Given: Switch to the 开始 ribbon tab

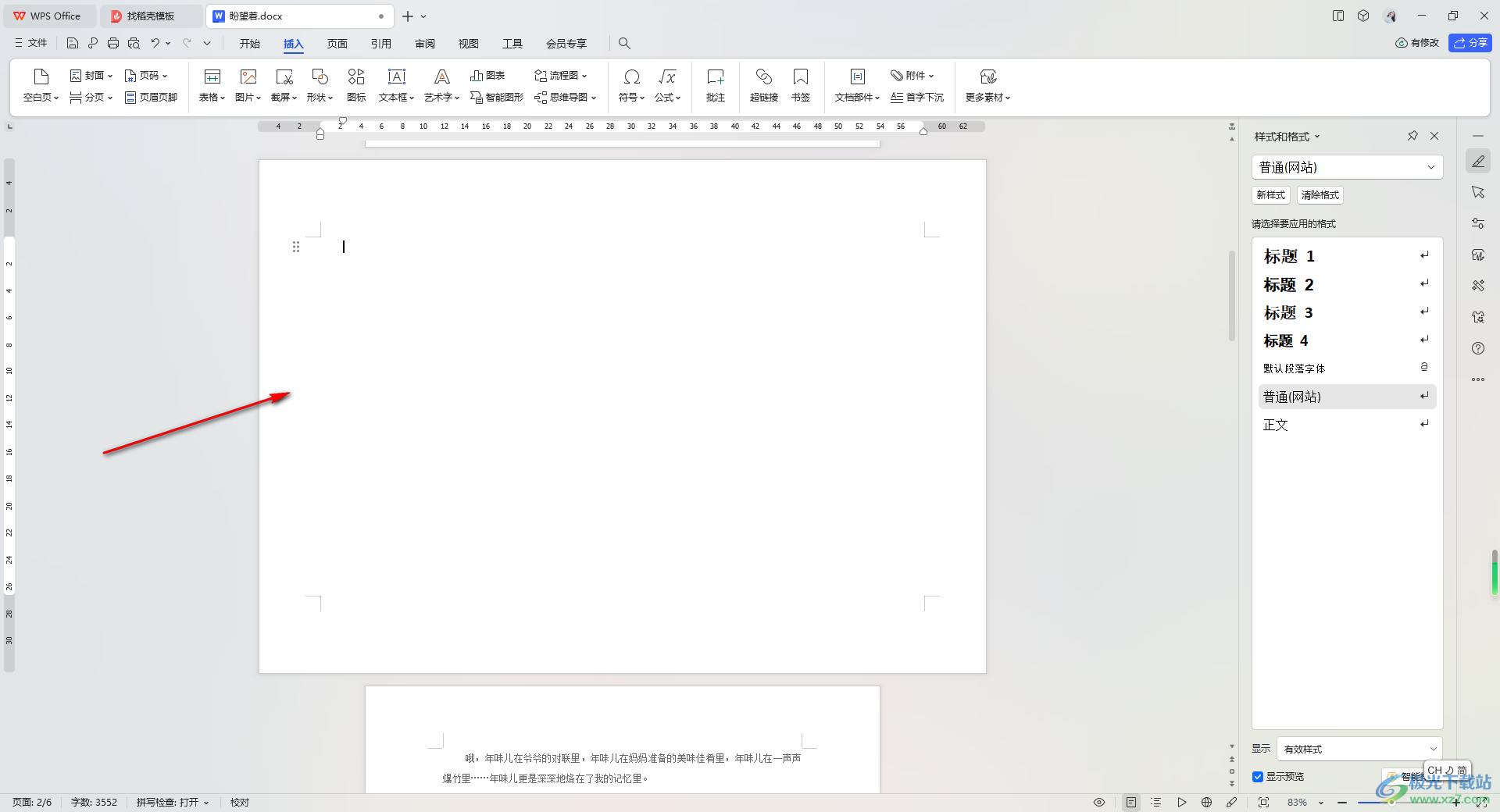Looking at the screenshot, I should coord(249,44).
